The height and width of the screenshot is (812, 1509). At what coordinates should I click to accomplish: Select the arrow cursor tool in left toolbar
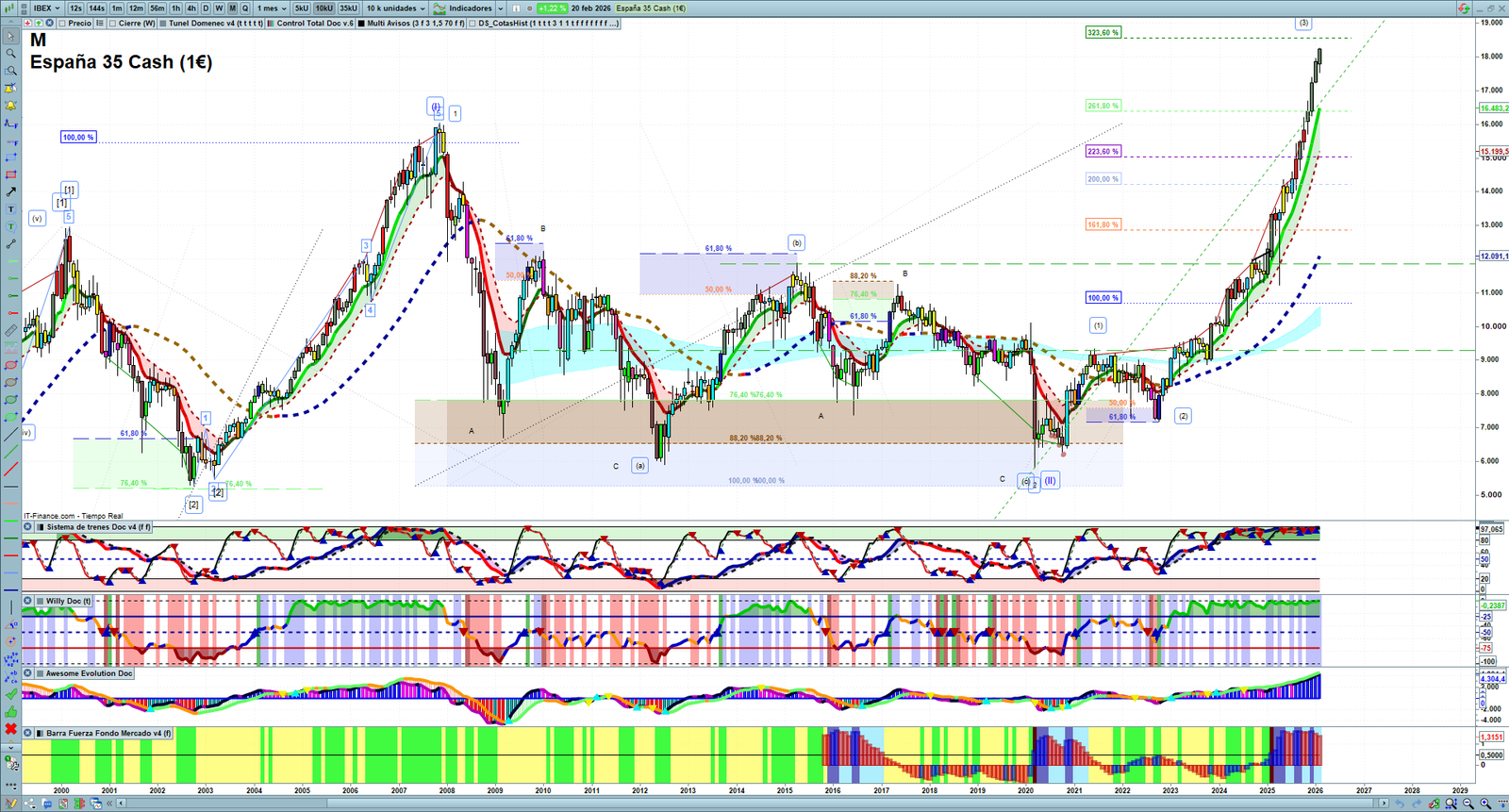[x=10, y=37]
